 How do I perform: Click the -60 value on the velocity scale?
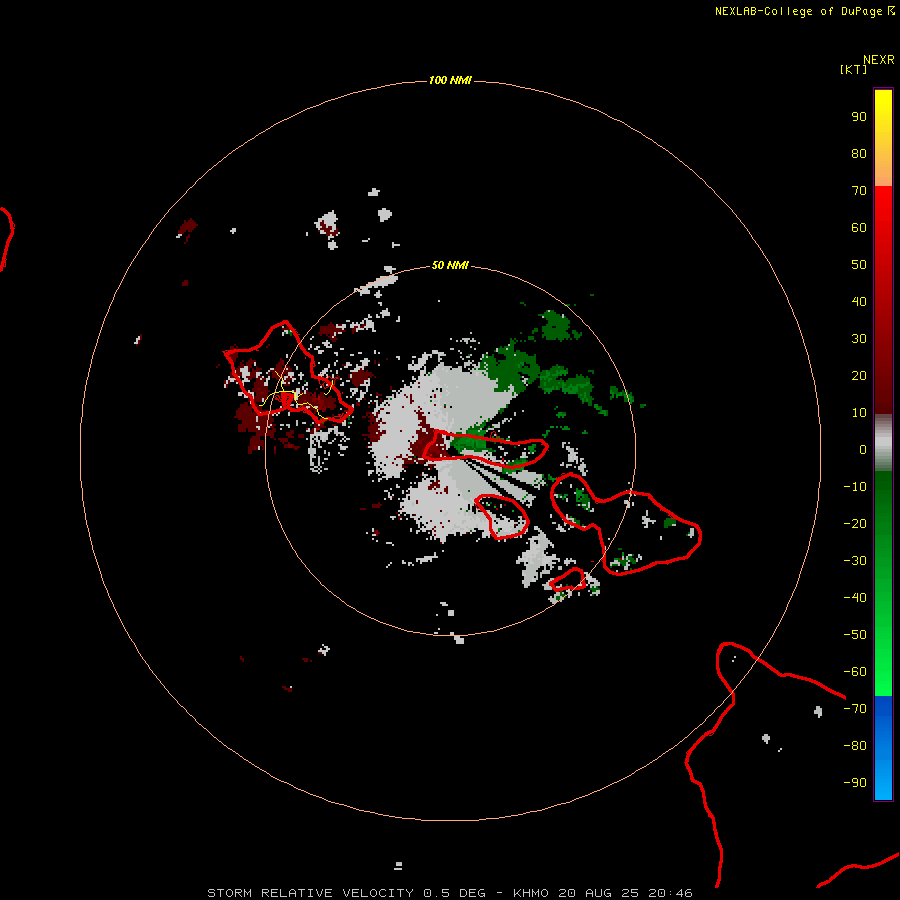click(855, 672)
